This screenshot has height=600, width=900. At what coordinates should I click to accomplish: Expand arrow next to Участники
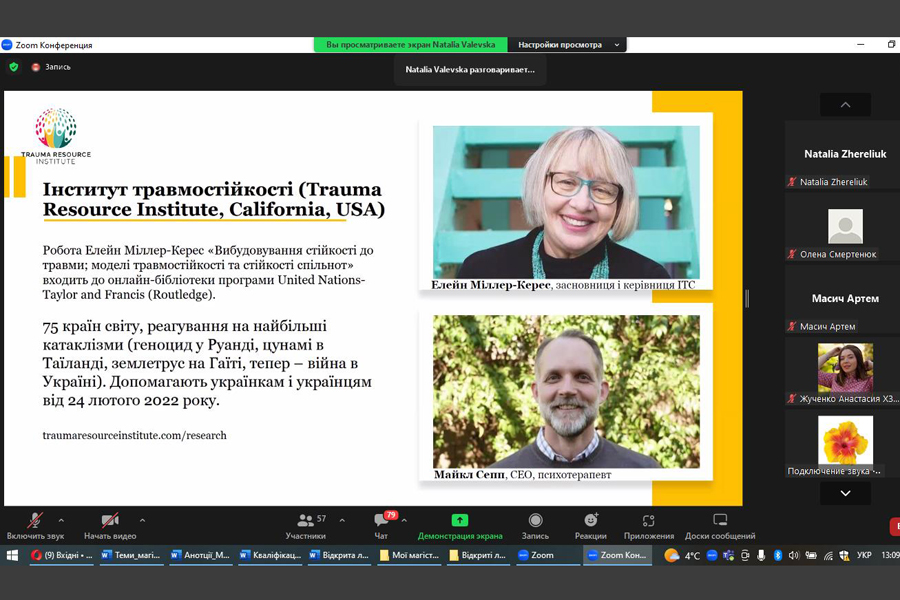pyautogui.click(x=342, y=520)
